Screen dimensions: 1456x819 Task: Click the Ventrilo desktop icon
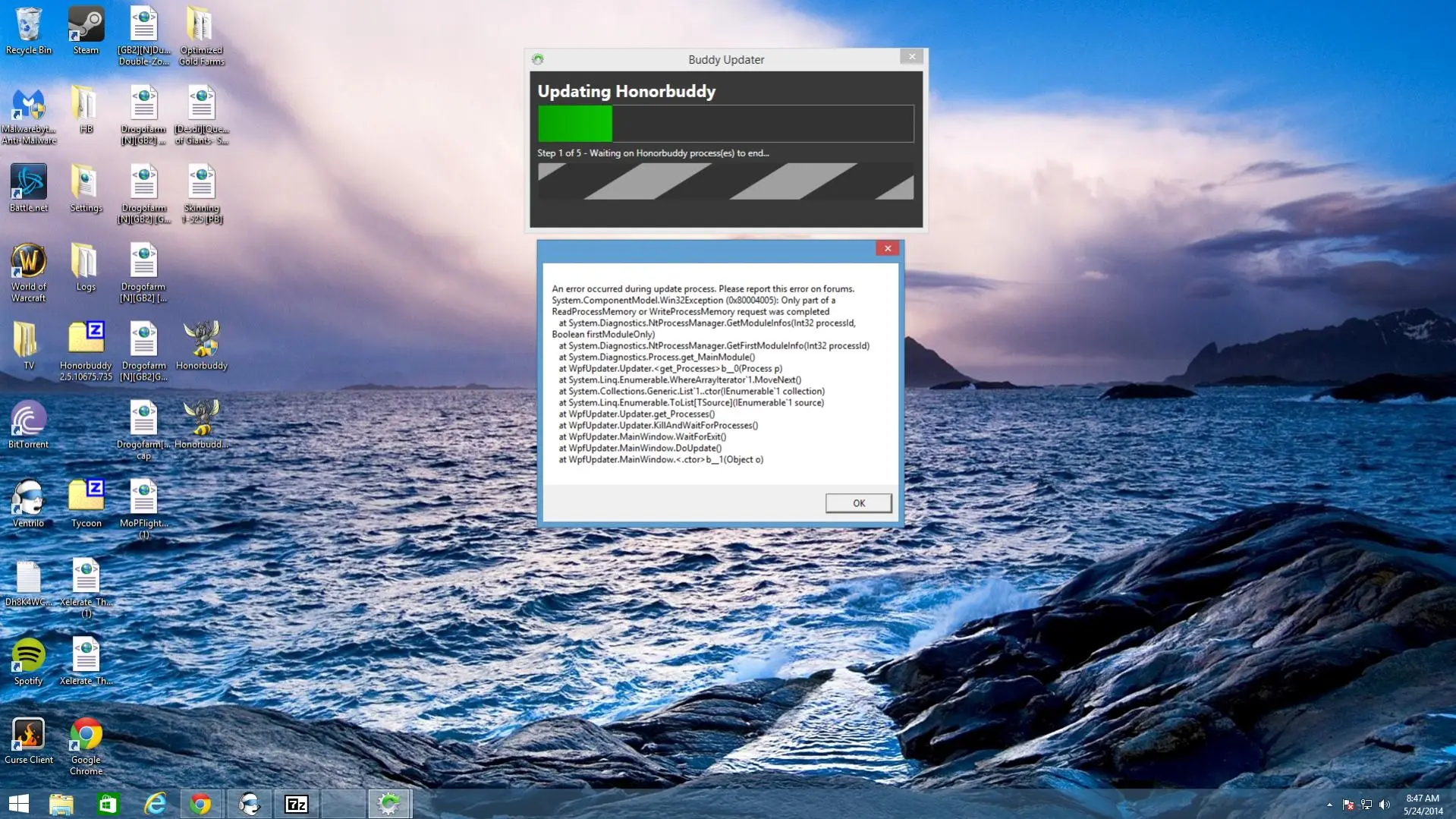point(29,502)
